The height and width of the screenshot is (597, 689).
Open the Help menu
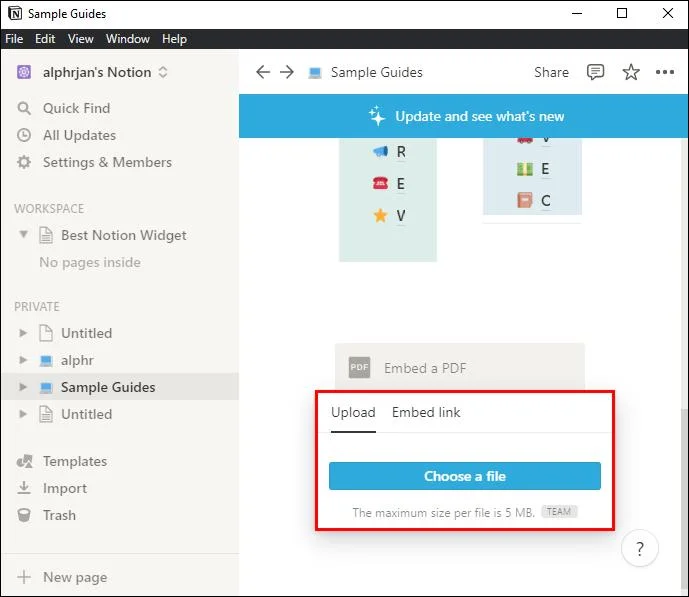pyautogui.click(x=174, y=39)
